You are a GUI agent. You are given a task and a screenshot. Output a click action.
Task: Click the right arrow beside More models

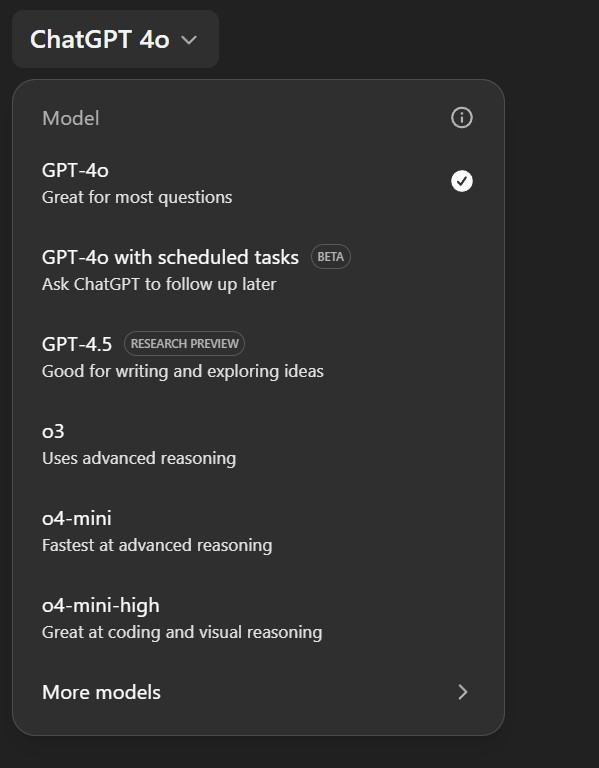(x=462, y=692)
